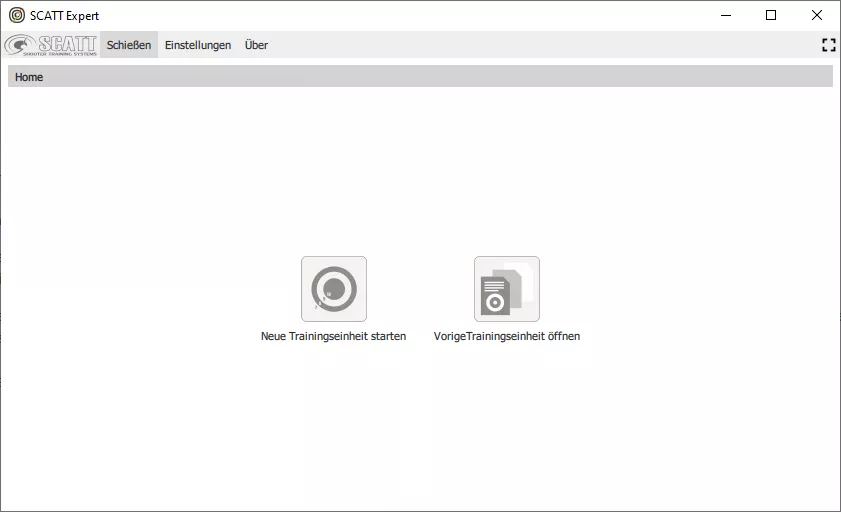Click the SCATT Expert app icon in title bar
The width and height of the screenshot is (841, 512).
(17, 15)
